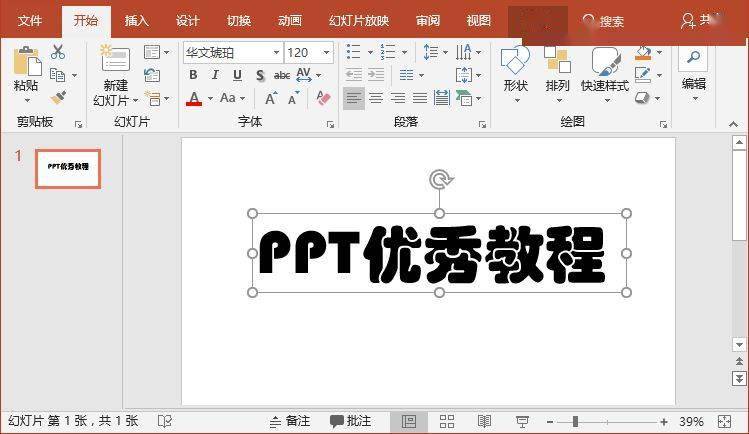This screenshot has width=749, height=434.
Task: Click the Cut scissors icon
Action: [58, 52]
